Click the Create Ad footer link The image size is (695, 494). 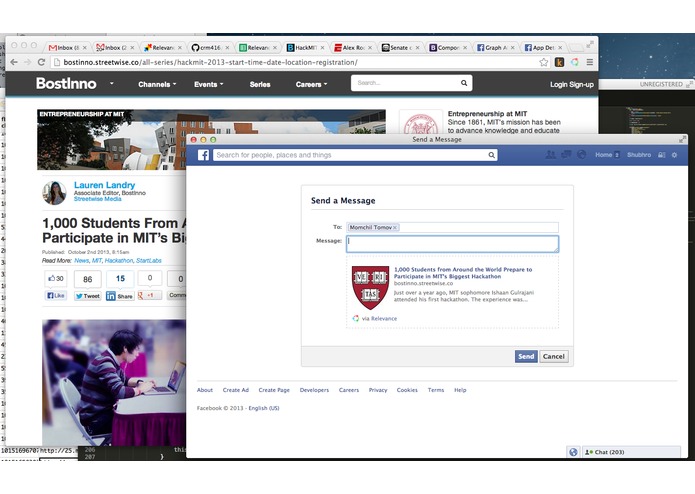pos(235,390)
